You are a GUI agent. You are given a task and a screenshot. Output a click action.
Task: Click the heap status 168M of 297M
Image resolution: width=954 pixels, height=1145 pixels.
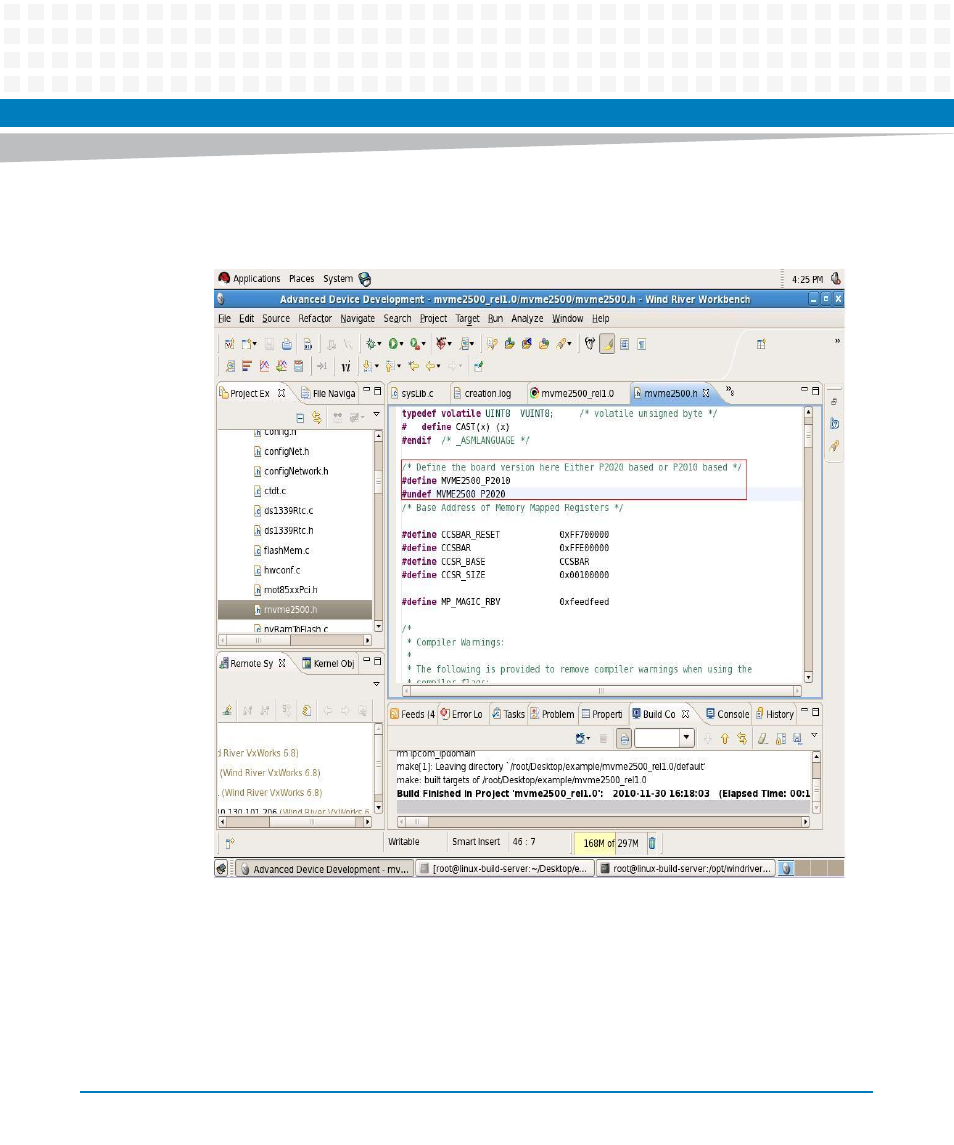(611, 843)
